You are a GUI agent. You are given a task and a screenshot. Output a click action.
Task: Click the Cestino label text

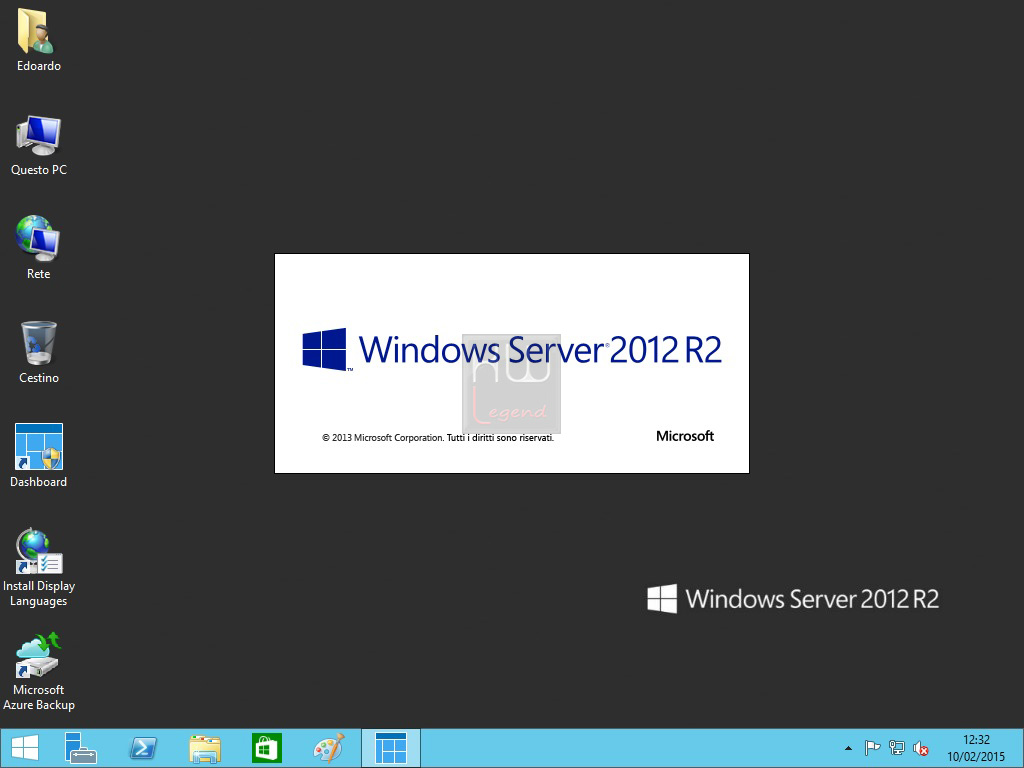point(39,378)
